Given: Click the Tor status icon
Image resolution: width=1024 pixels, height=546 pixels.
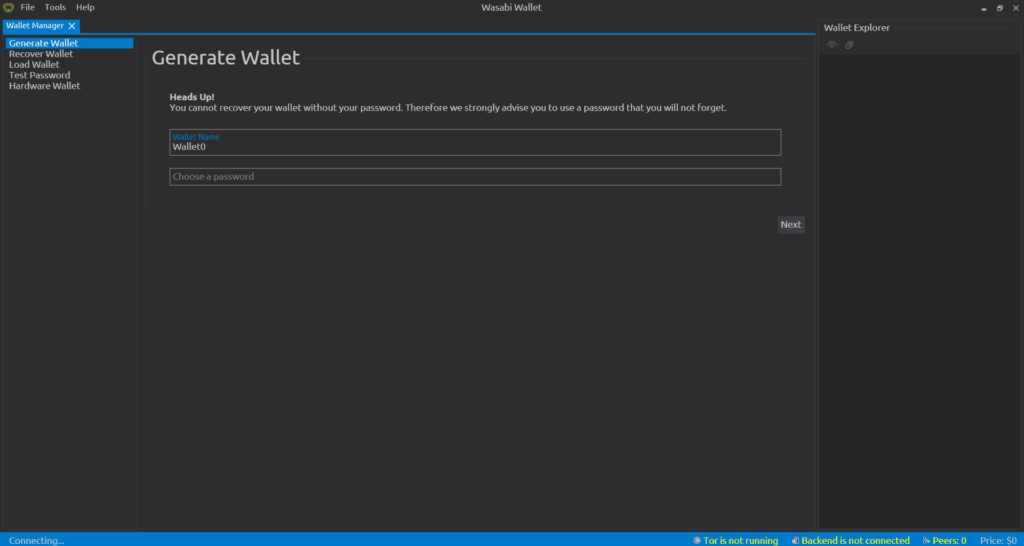Looking at the screenshot, I should (x=697, y=541).
